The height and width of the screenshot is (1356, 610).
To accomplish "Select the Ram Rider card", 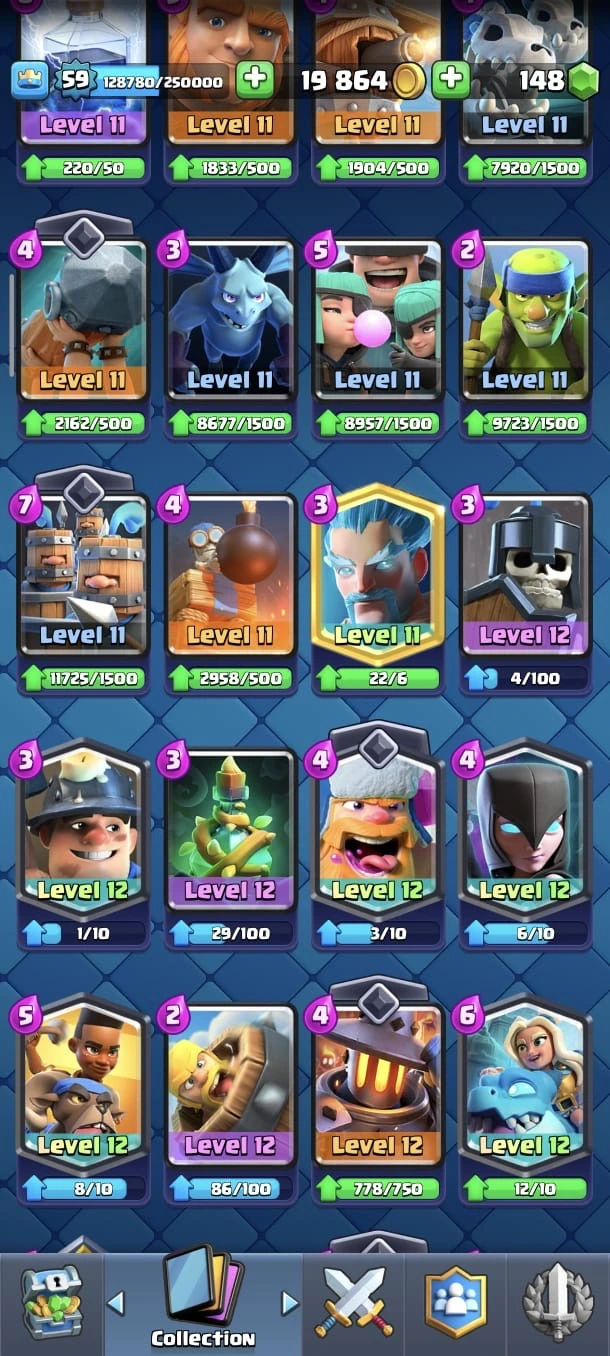I will pos(83,1084).
